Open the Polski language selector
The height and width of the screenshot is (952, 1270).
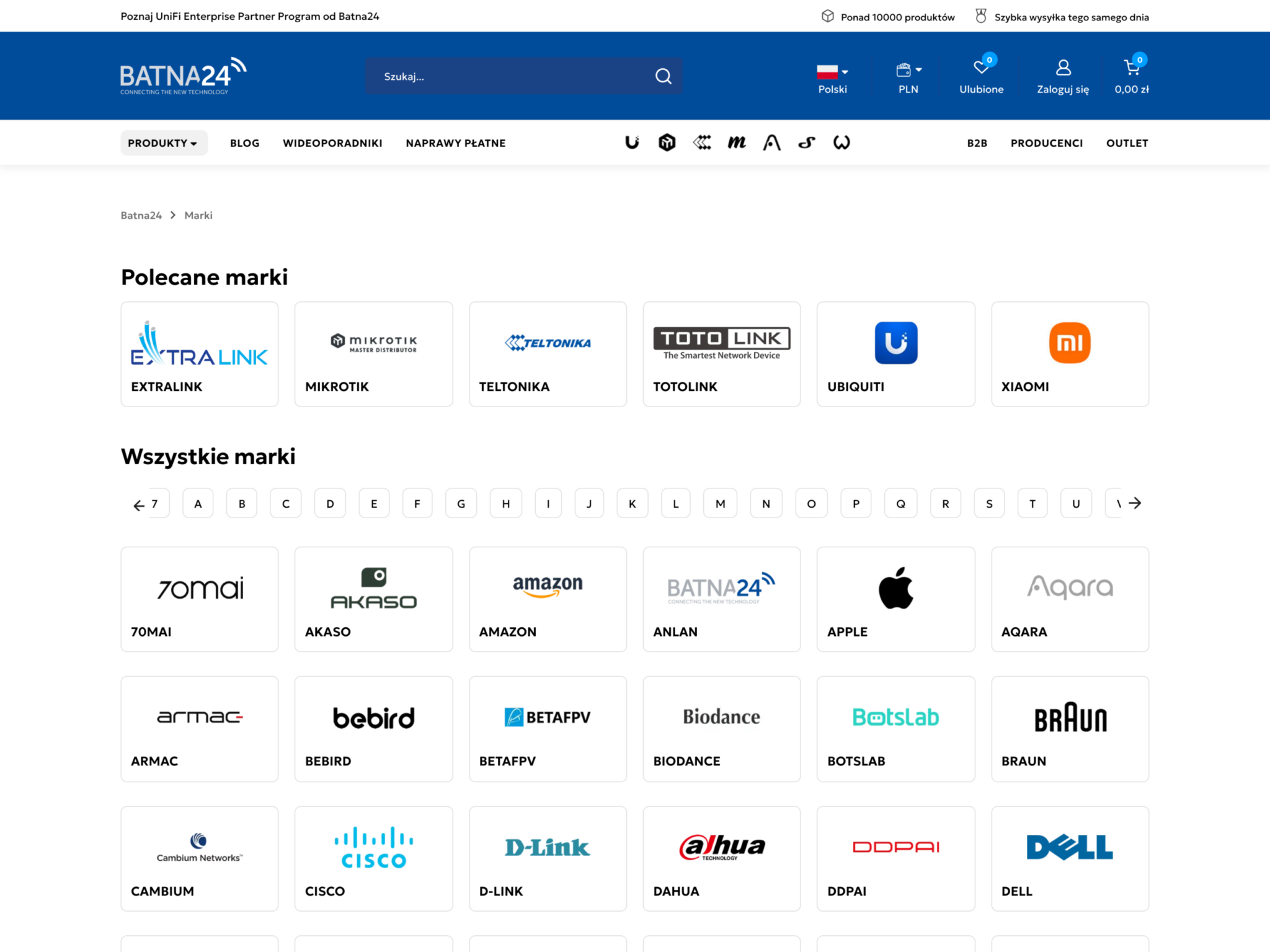[832, 77]
